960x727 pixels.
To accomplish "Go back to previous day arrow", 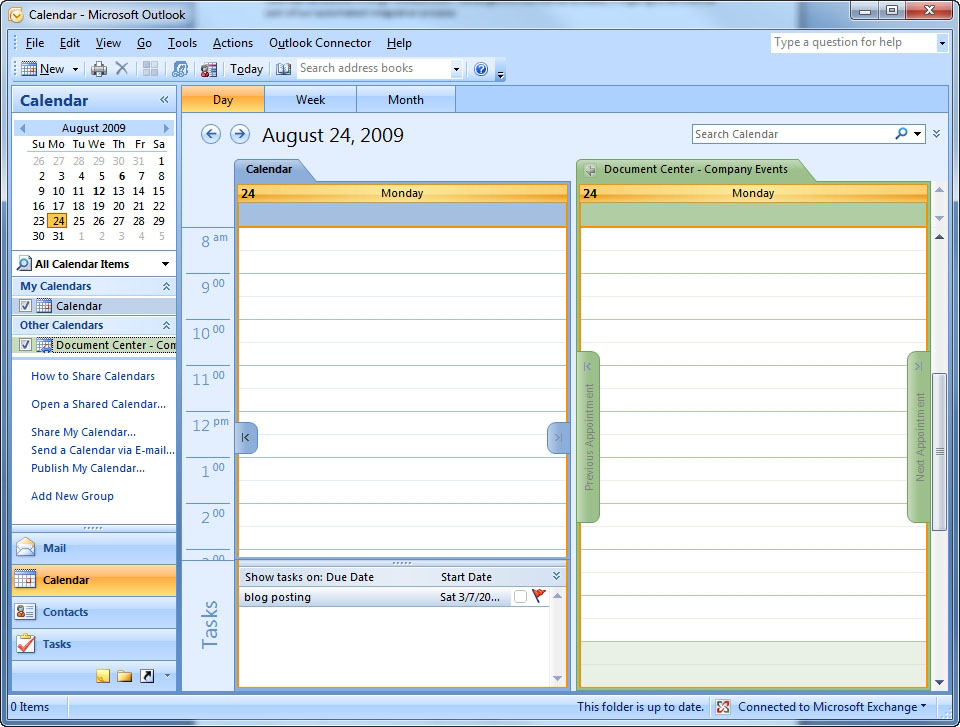I will coord(211,134).
